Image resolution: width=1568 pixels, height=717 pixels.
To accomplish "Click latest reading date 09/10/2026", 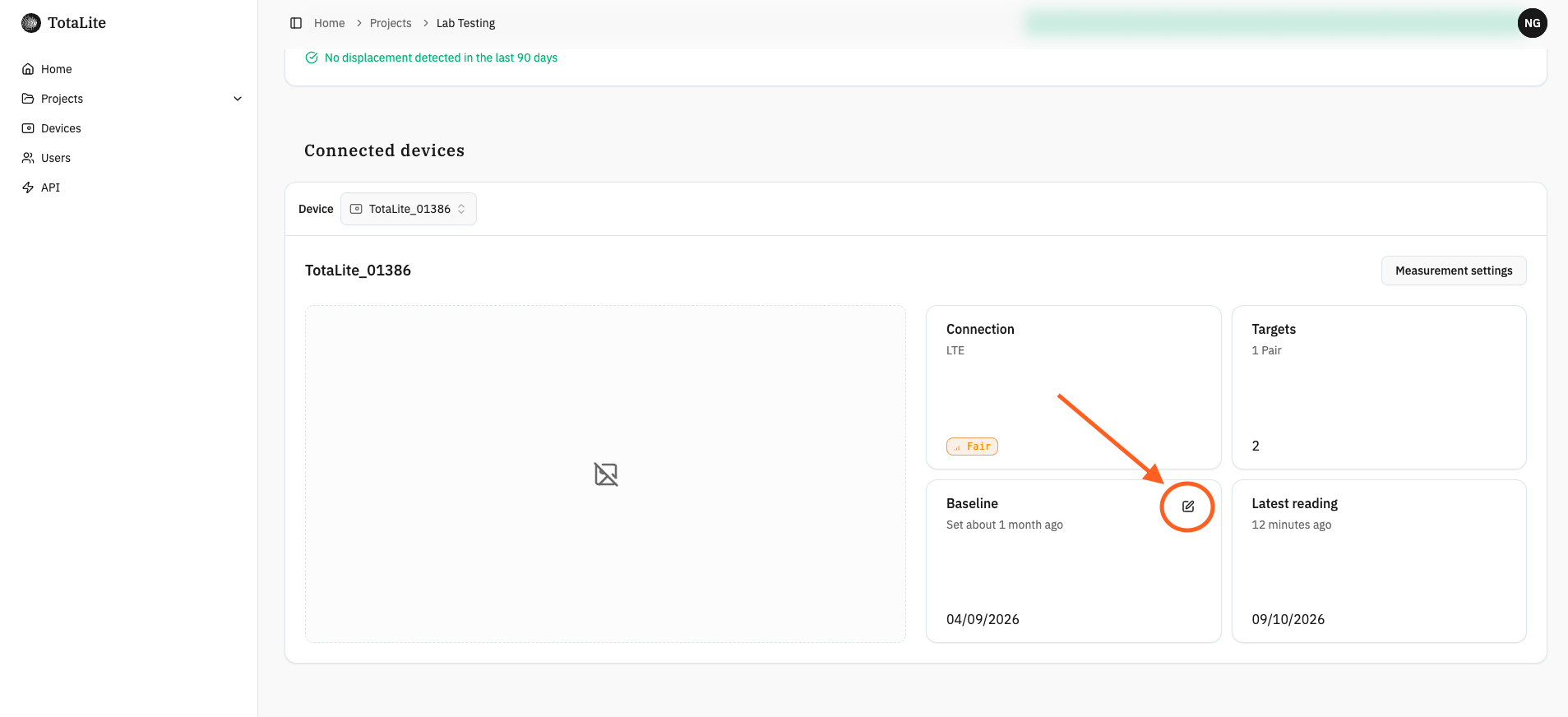I will pyautogui.click(x=1288, y=619).
